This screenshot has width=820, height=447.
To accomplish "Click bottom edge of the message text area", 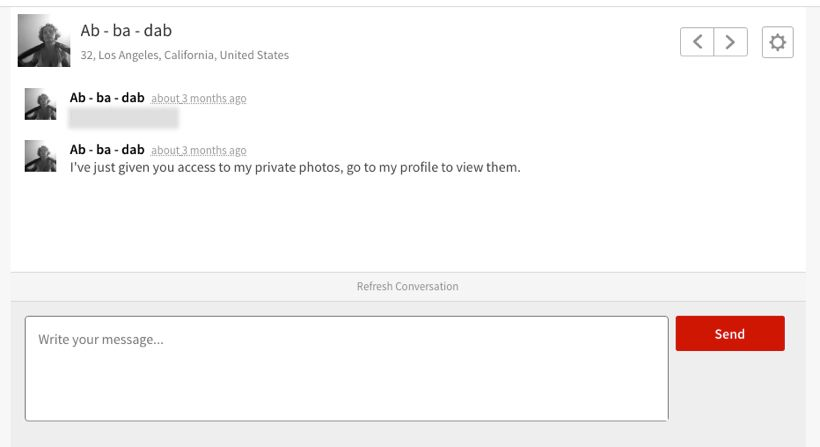I will (x=347, y=420).
